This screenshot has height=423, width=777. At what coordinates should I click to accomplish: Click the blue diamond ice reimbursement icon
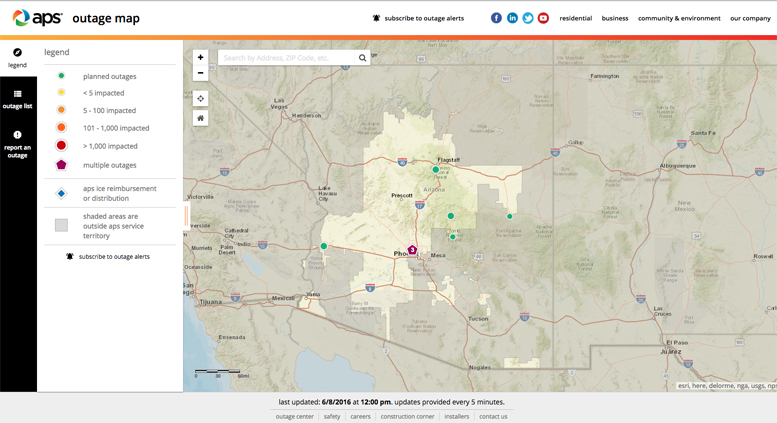click(x=61, y=193)
